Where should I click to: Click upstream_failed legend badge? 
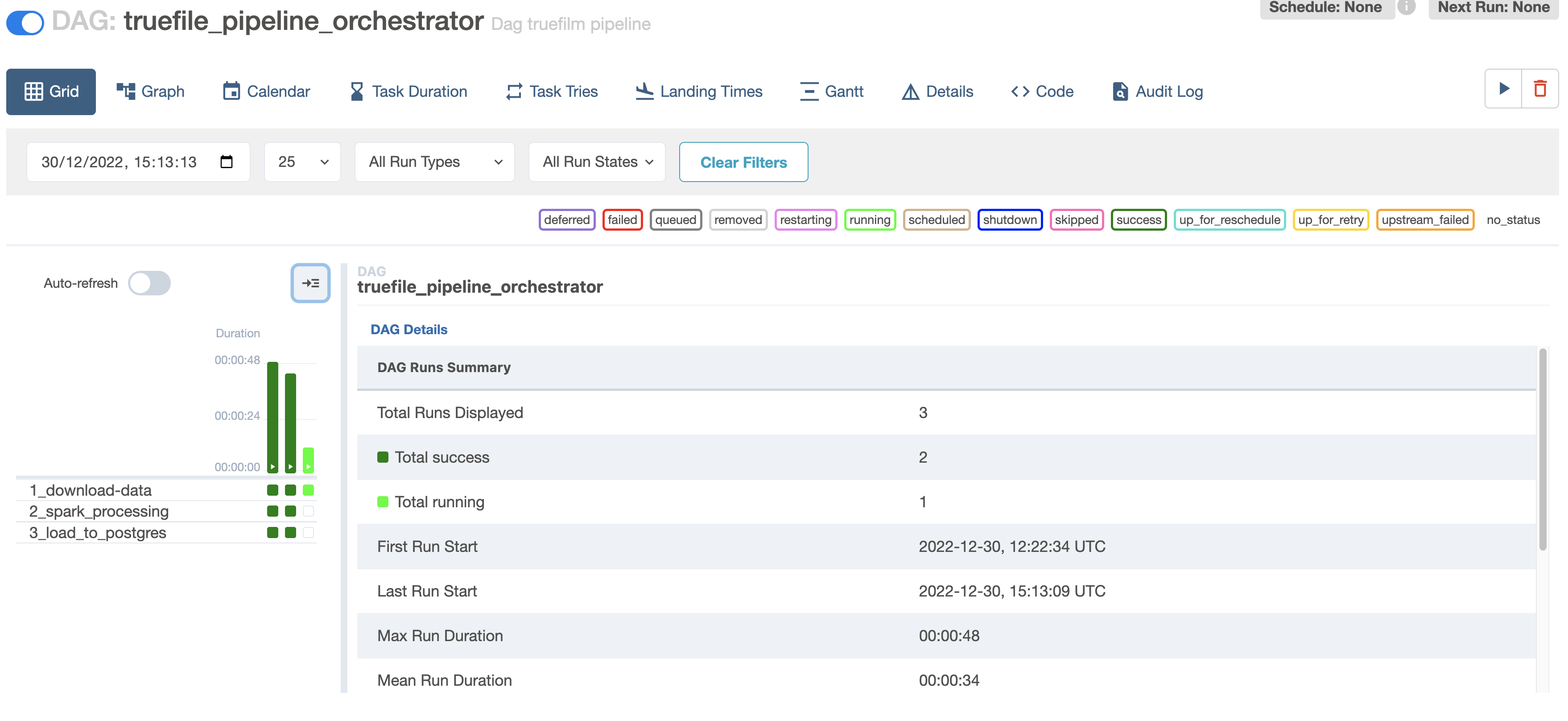click(x=1424, y=220)
